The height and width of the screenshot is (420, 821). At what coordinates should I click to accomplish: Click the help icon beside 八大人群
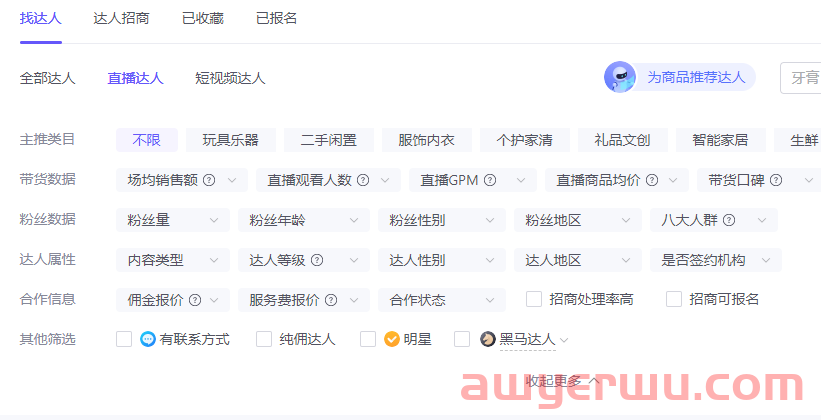coord(729,220)
